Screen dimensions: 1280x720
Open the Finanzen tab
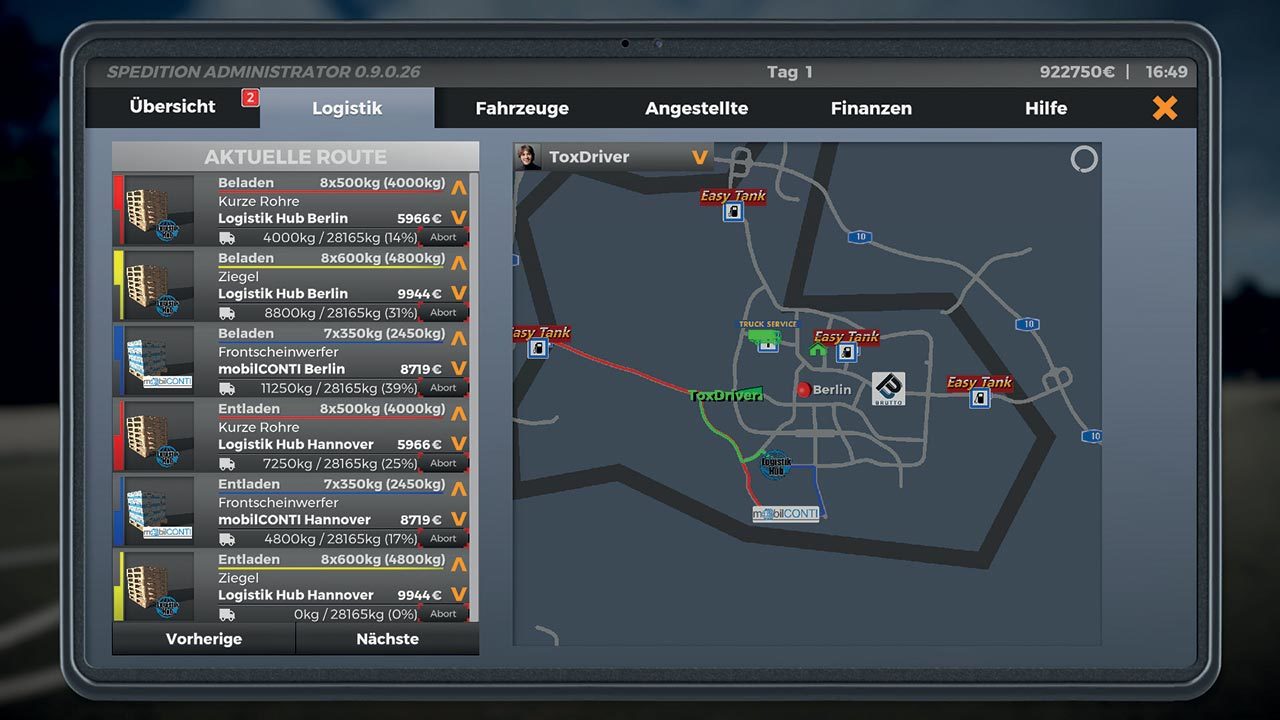point(871,108)
